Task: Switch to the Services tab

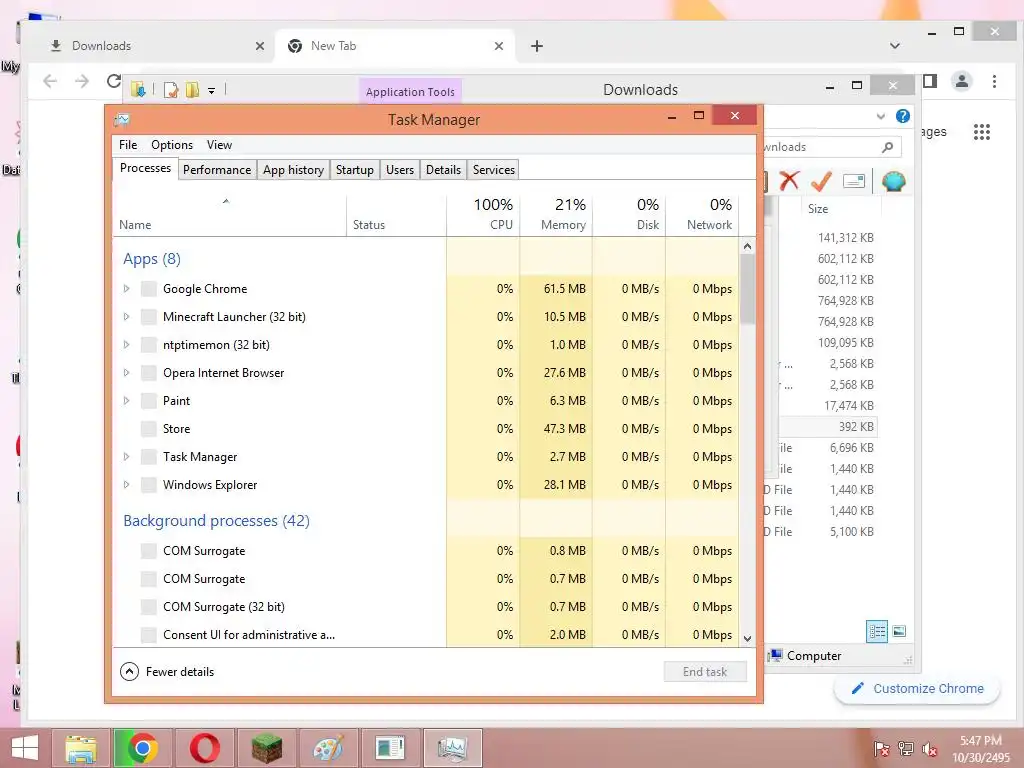Action: (x=494, y=170)
